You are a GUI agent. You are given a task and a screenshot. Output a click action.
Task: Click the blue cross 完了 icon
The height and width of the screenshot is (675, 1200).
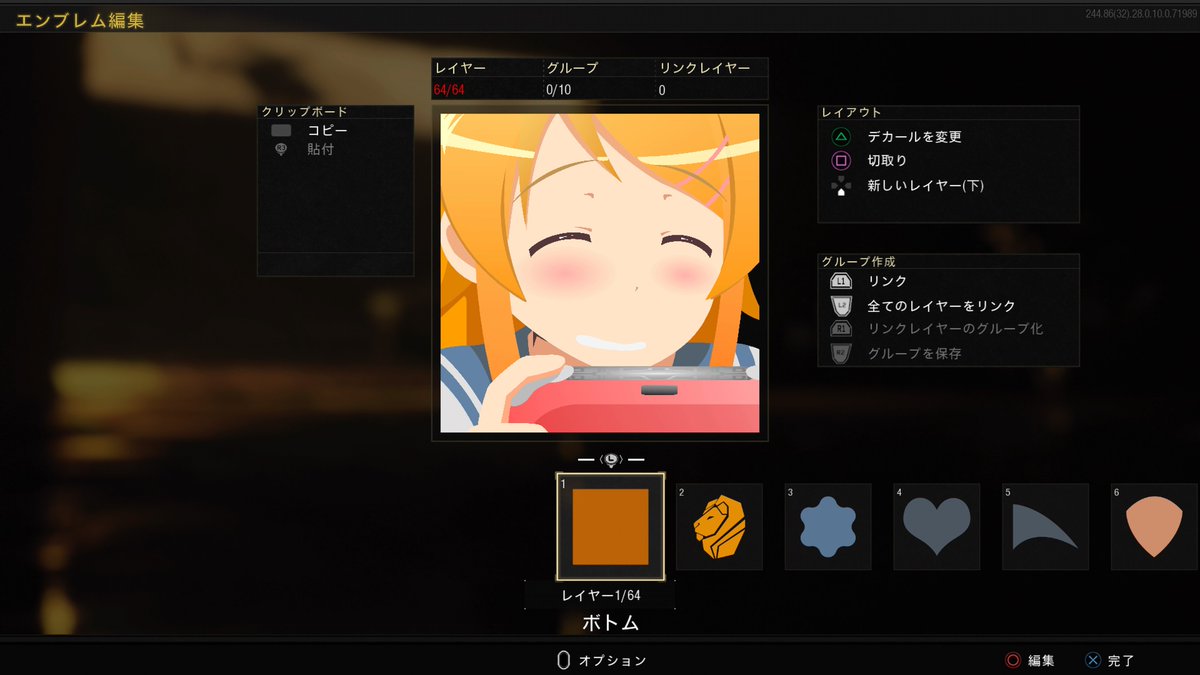1092,660
